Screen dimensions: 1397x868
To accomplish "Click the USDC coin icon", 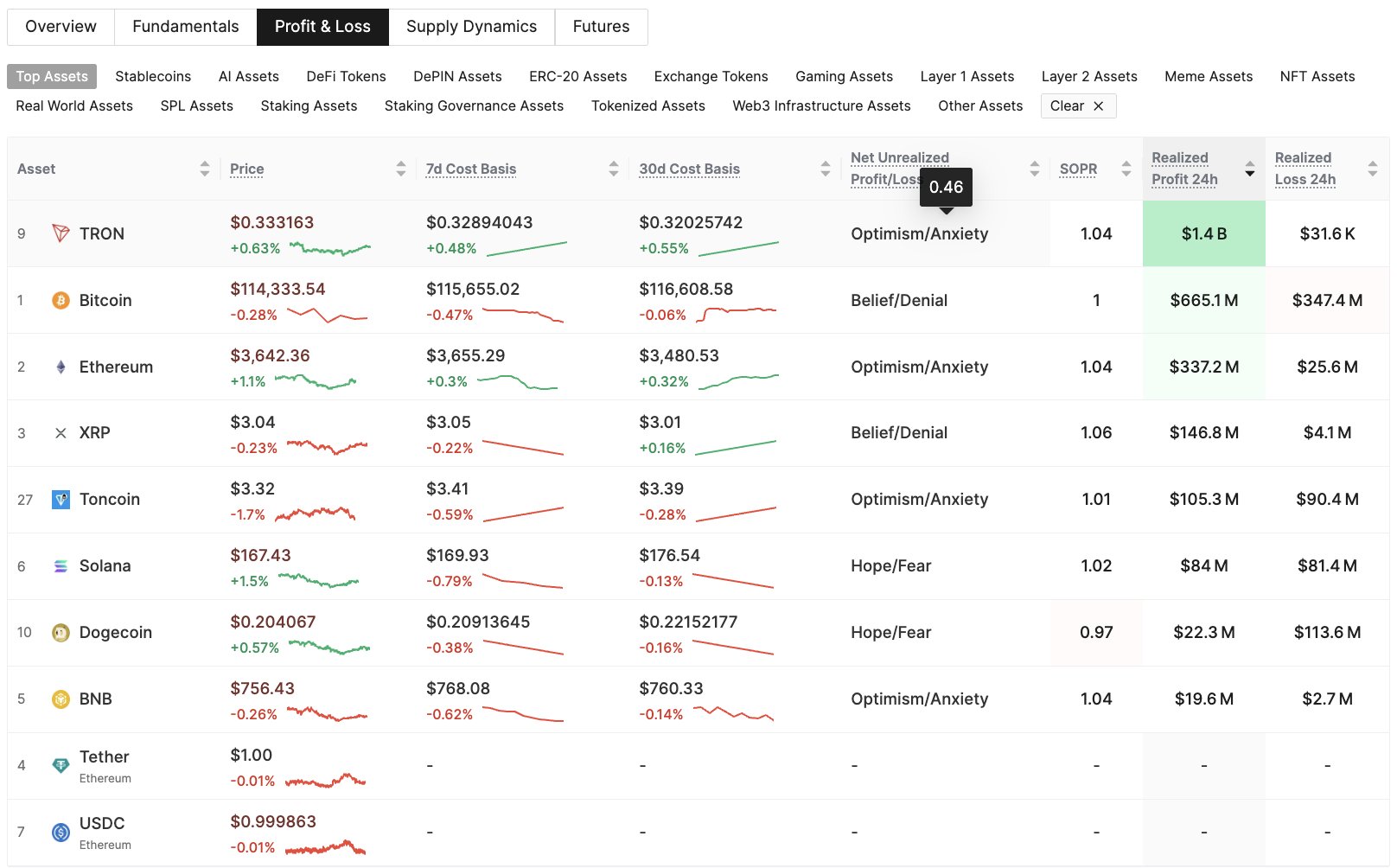I will [x=60, y=833].
